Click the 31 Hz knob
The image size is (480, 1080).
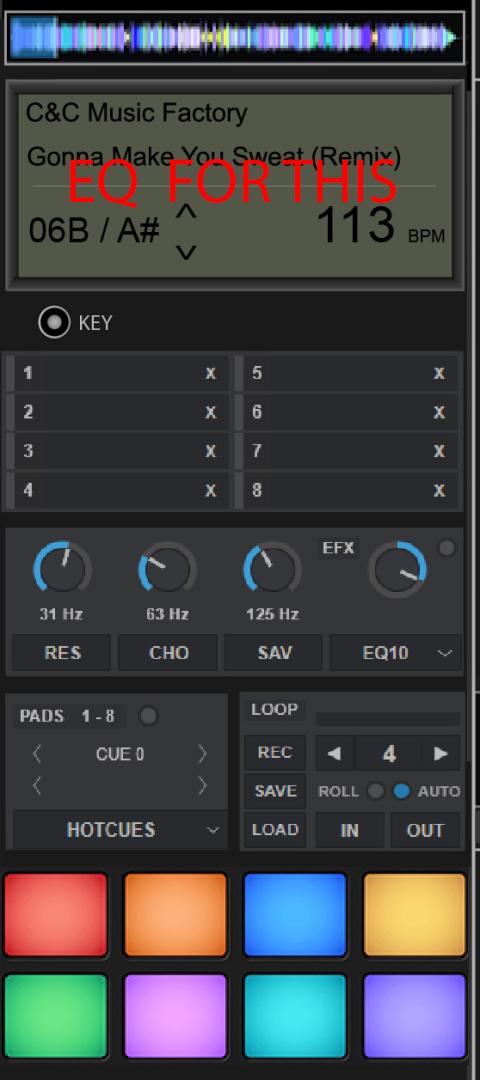[62, 569]
